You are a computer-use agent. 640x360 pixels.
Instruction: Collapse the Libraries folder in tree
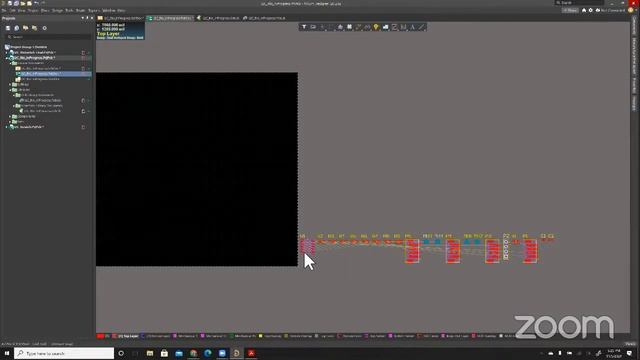click(10, 90)
